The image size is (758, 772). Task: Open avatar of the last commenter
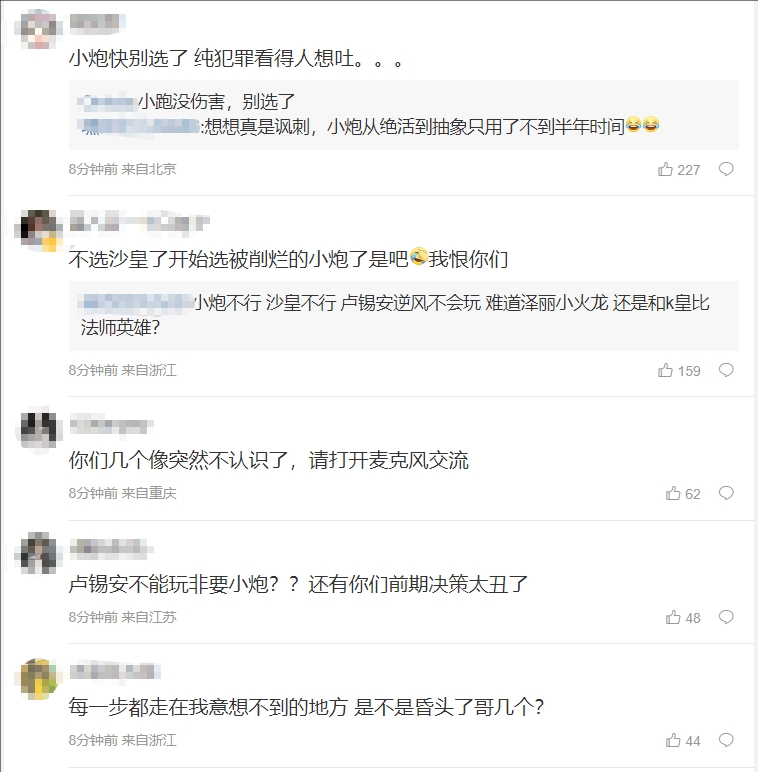coord(38,678)
